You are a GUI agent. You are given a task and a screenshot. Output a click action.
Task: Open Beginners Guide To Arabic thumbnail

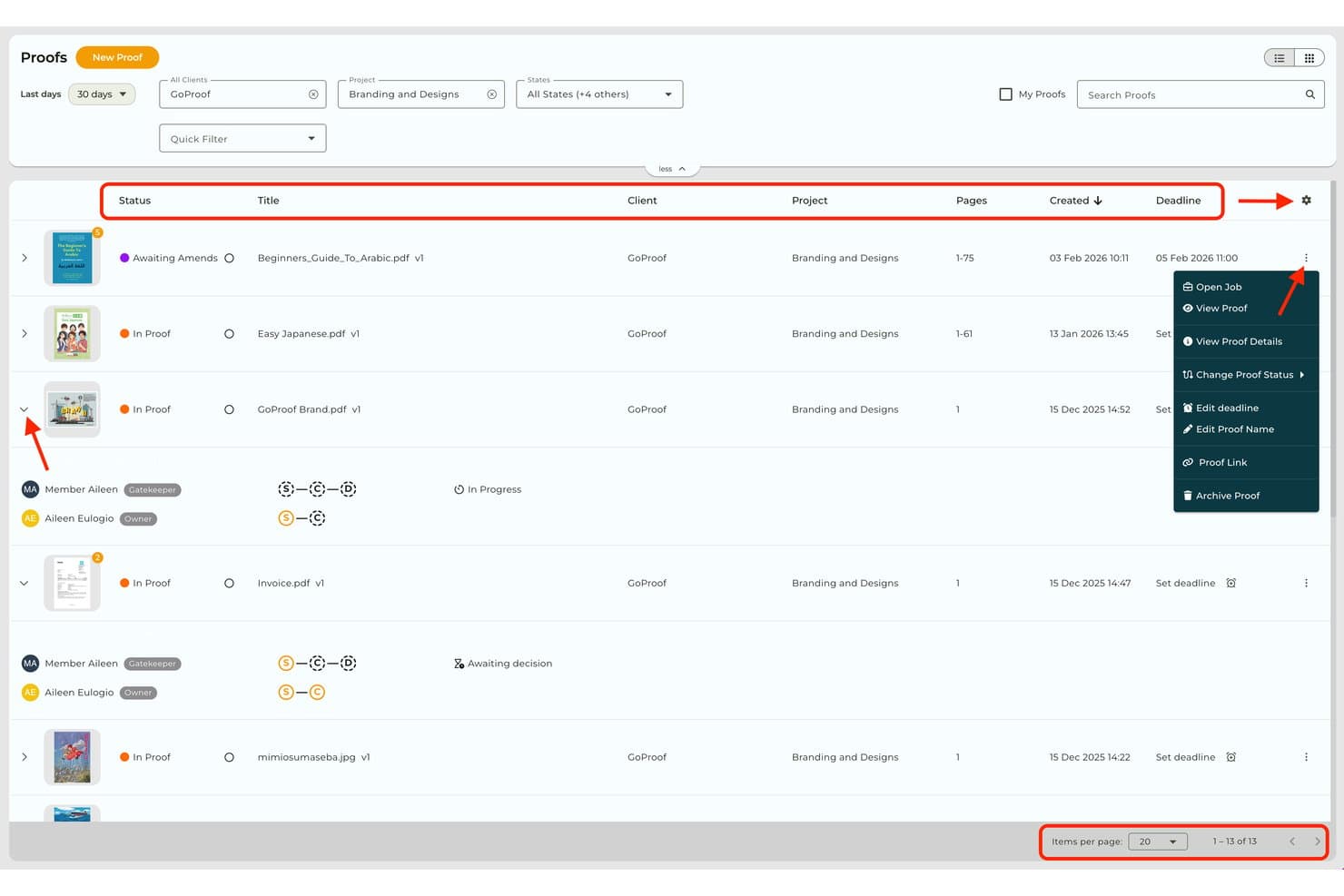click(x=72, y=258)
